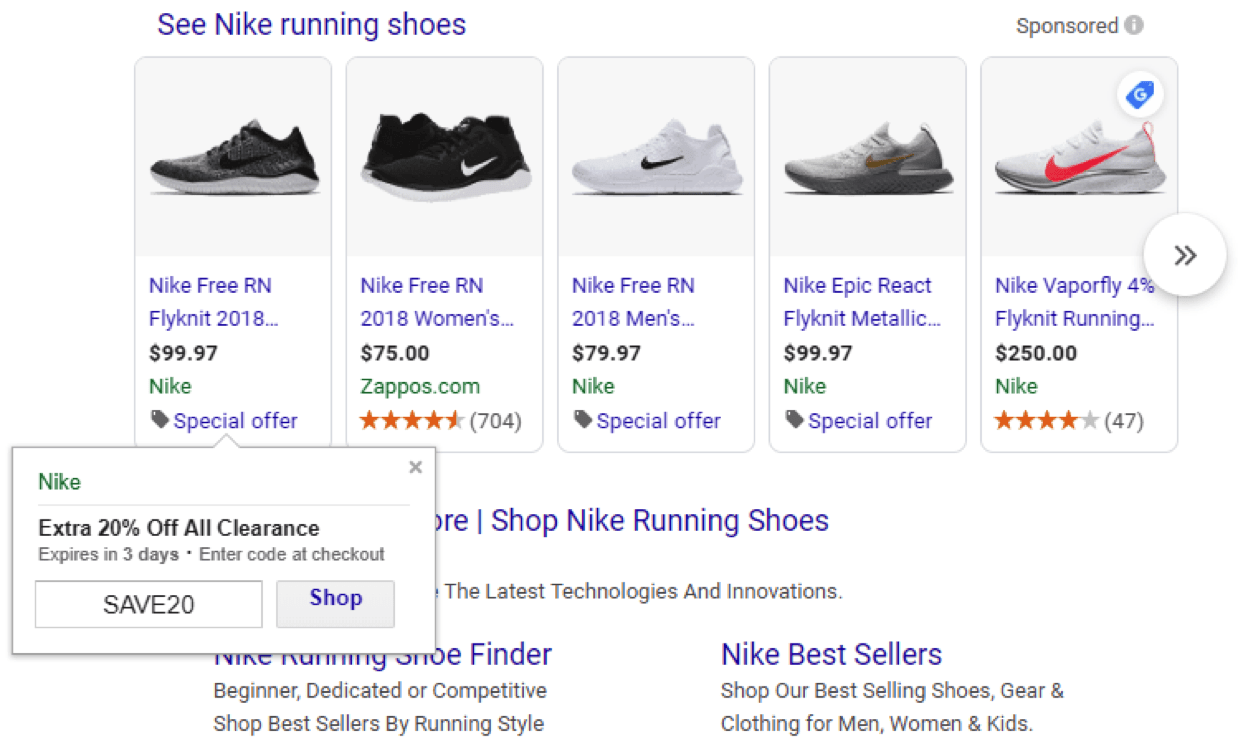
Task: View the Special offer on Nike Epic React Flyknit
Action: point(870,421)
